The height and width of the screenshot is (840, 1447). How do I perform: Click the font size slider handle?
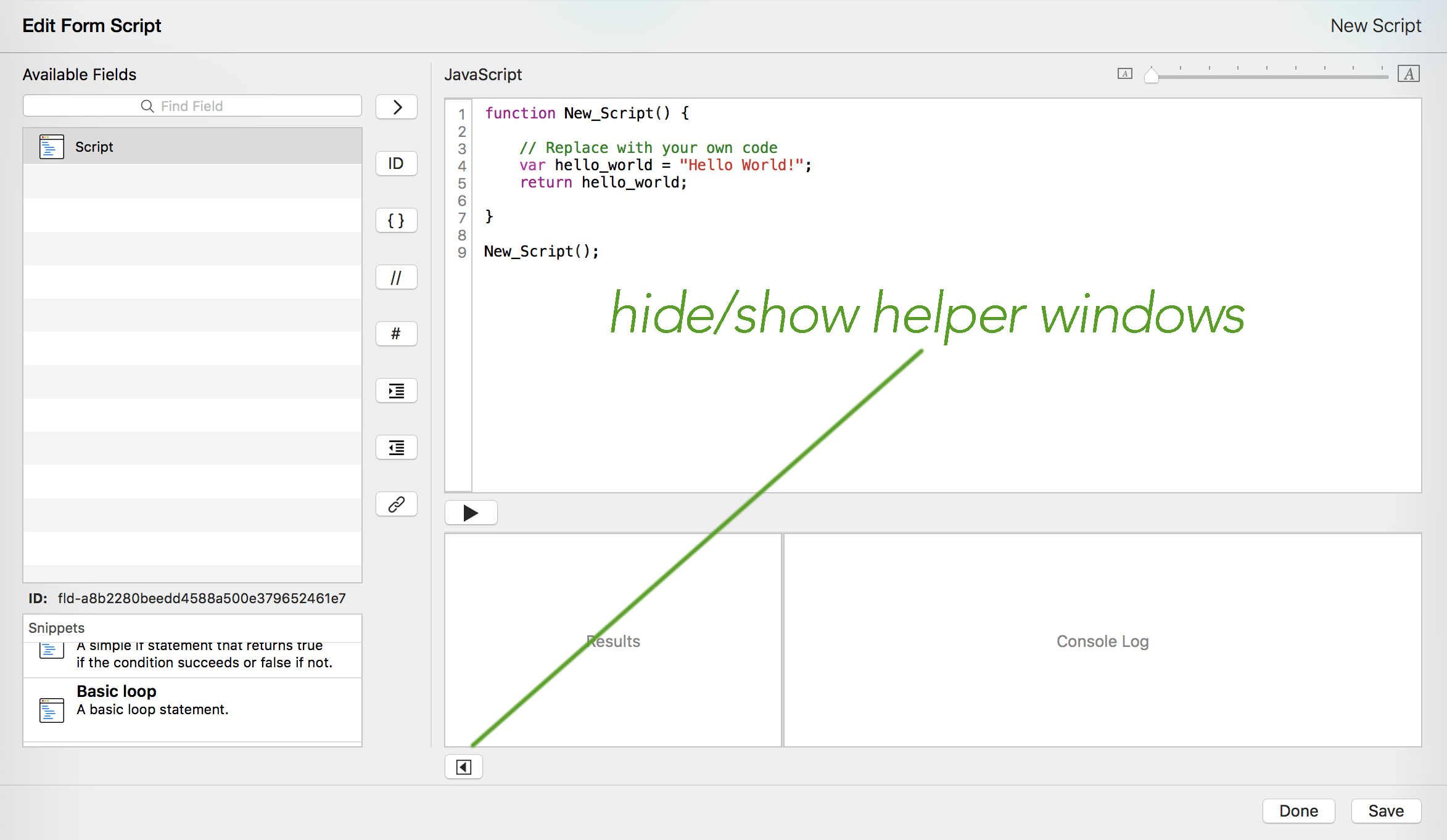tap(1151, 75)
